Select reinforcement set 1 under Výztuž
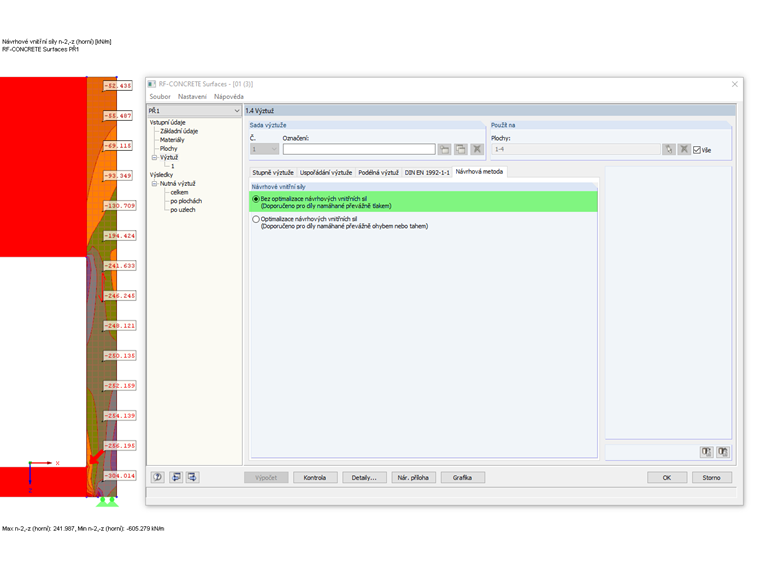This screenshot has height=570, width=760. tap(173, 166)
